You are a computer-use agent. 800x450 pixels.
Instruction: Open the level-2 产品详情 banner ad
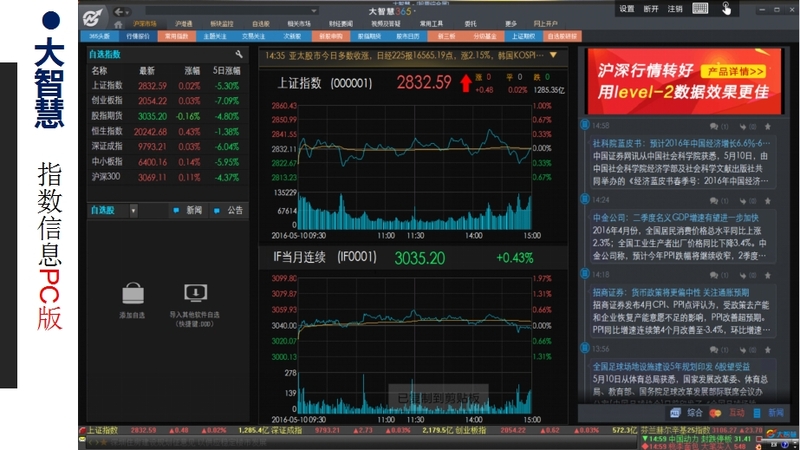coord(684,81)
